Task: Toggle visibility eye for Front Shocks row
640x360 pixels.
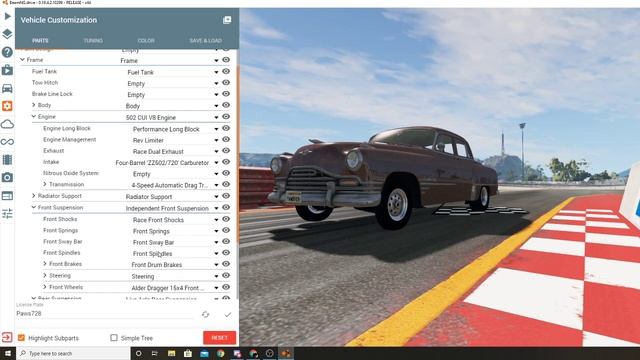Action: point(226,219)
